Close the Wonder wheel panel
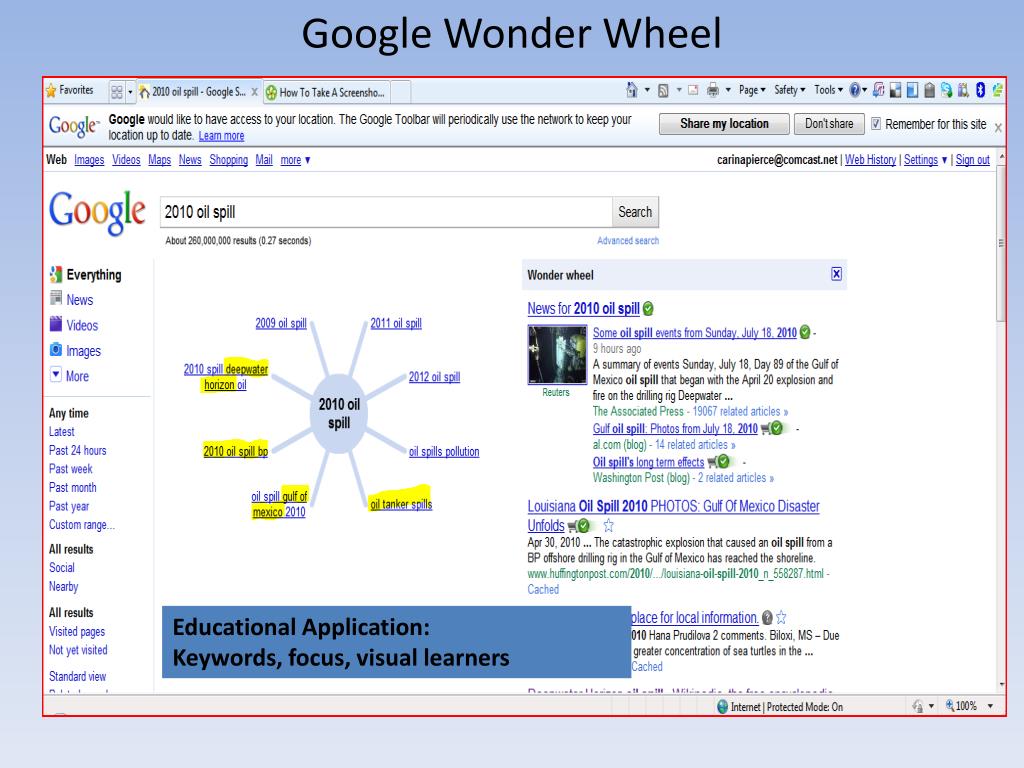 [836, 274]
